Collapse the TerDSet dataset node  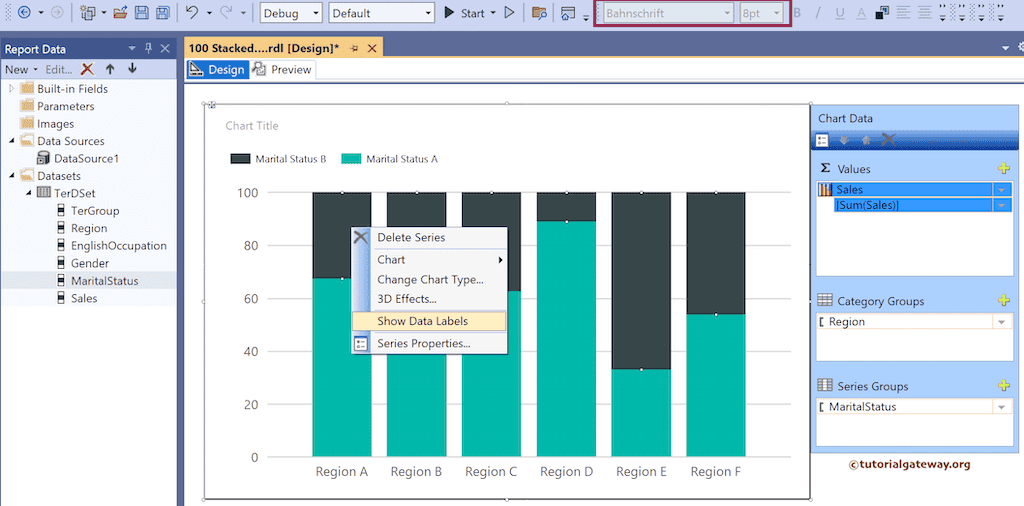pyautogui.click(x=29, y=193)
